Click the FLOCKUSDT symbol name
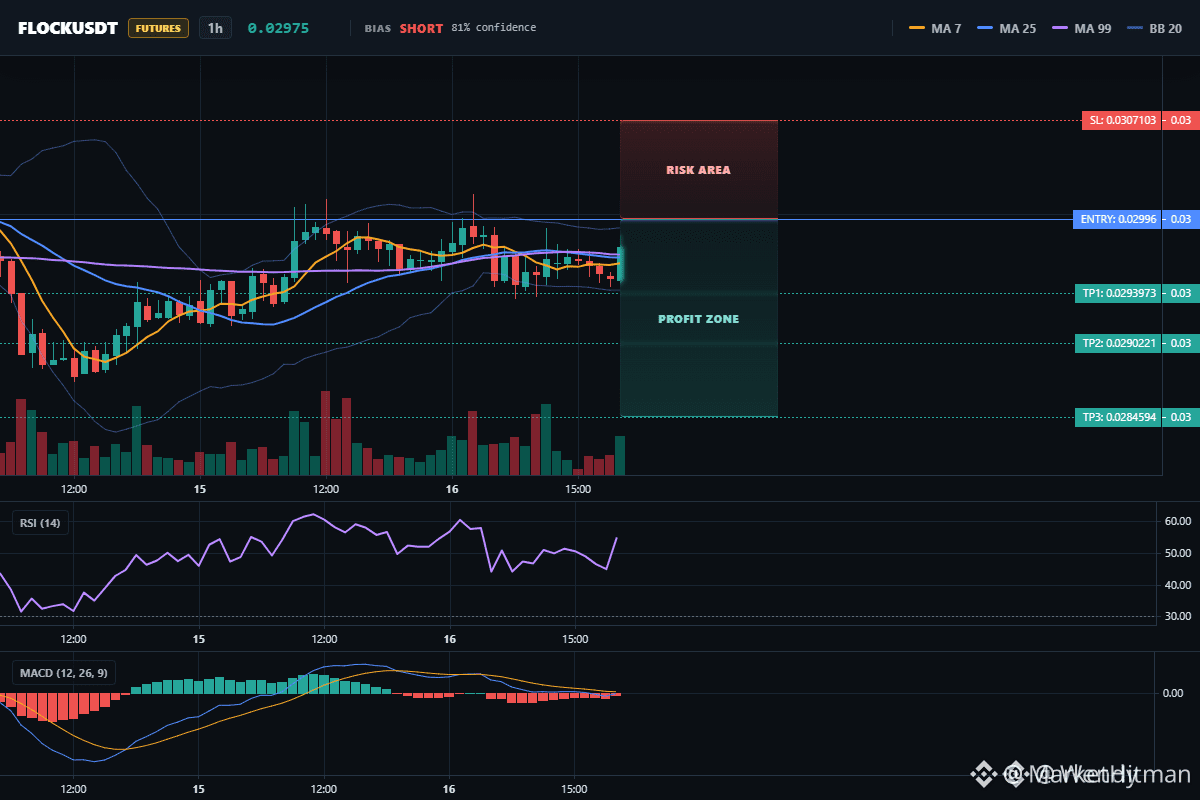The height and width of the screenshot is (800, 1200). (68, 28)
